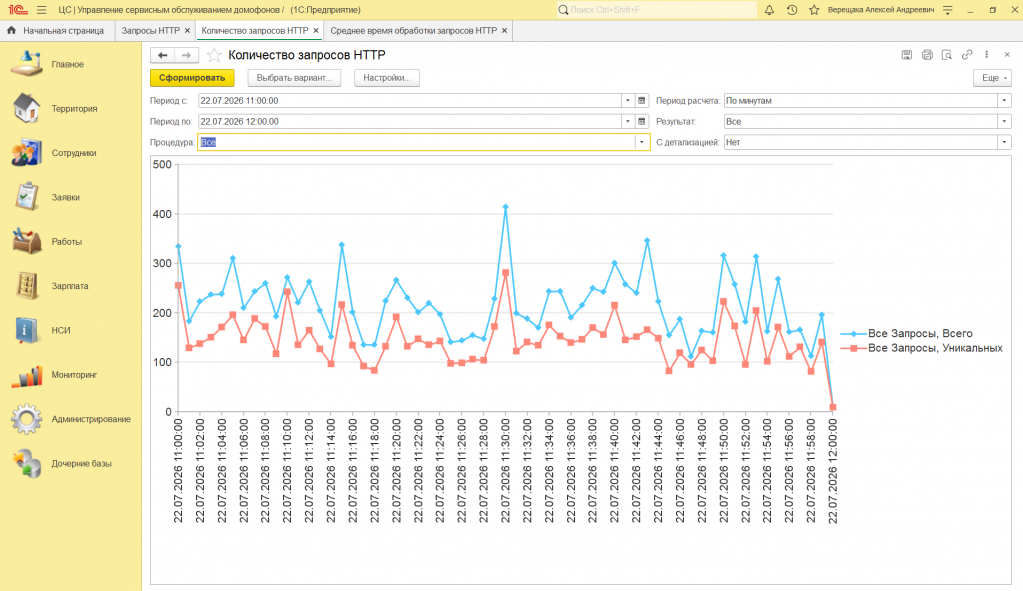The width and height of the screenshot is (1023, 591).
Task: Open the print preview icon
Action: pyautogui.click(x=947, y=55)
